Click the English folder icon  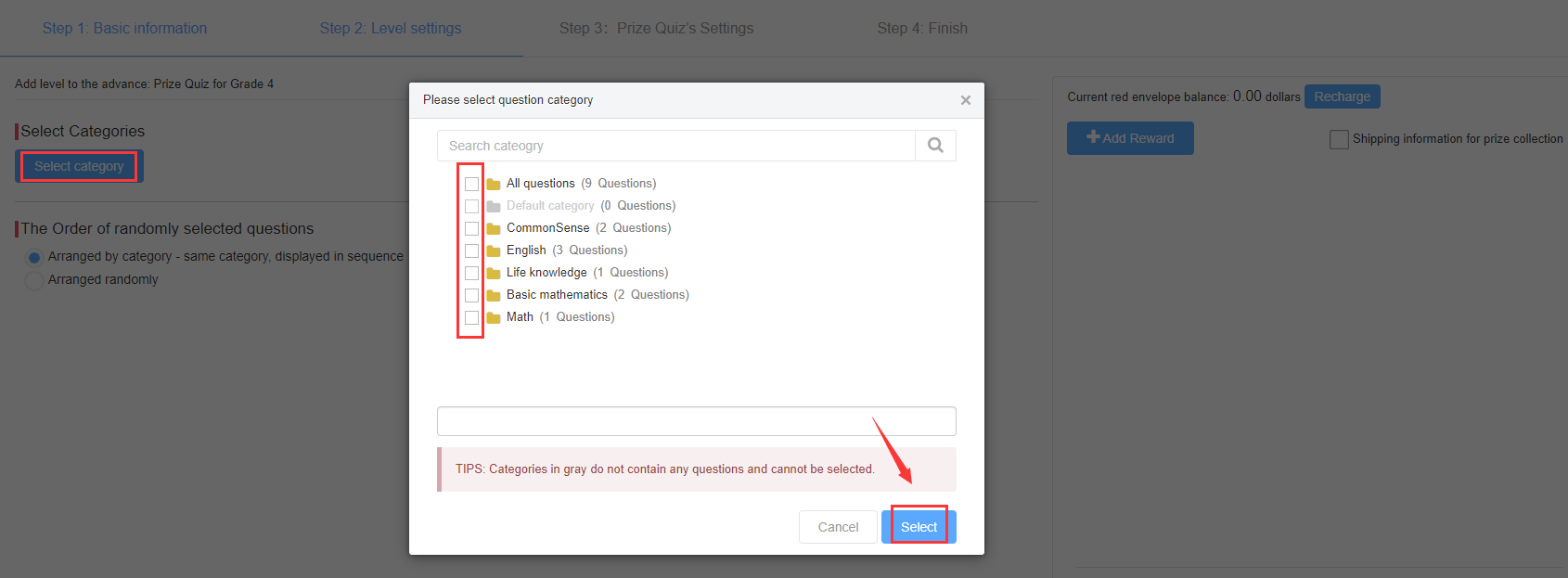click(x=494, y=251)
